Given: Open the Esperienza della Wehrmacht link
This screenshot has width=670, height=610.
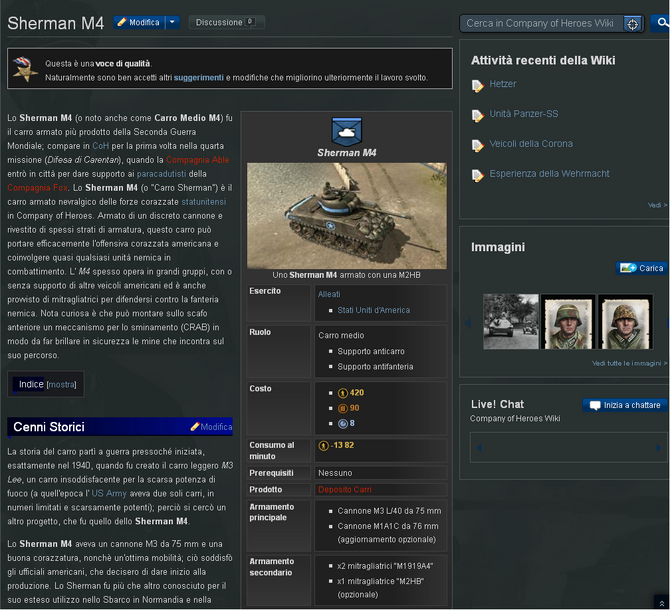Looking at the screenshot, I should [549, 174].
